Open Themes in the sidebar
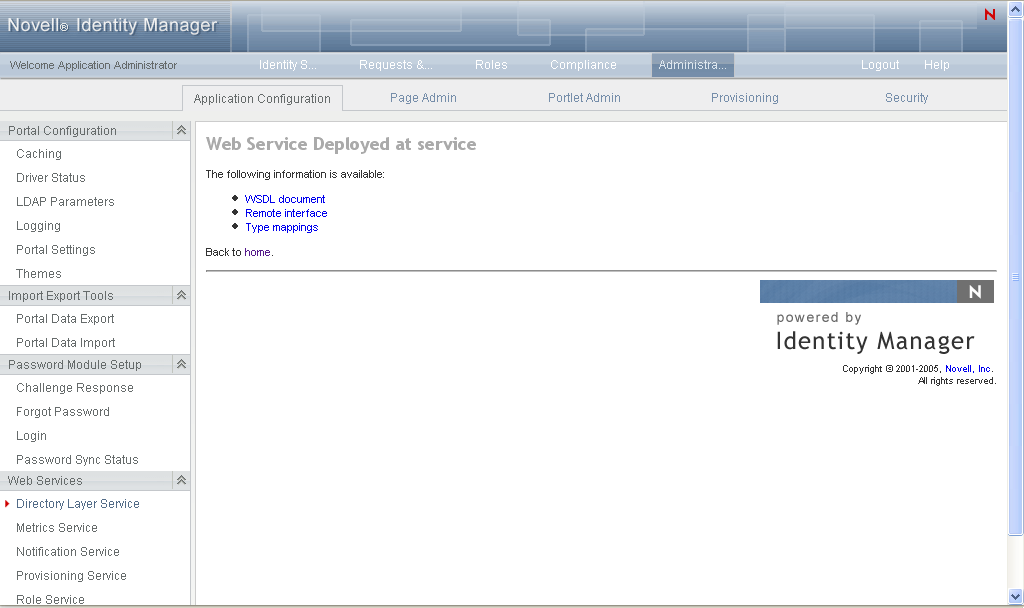 [39, 274]
